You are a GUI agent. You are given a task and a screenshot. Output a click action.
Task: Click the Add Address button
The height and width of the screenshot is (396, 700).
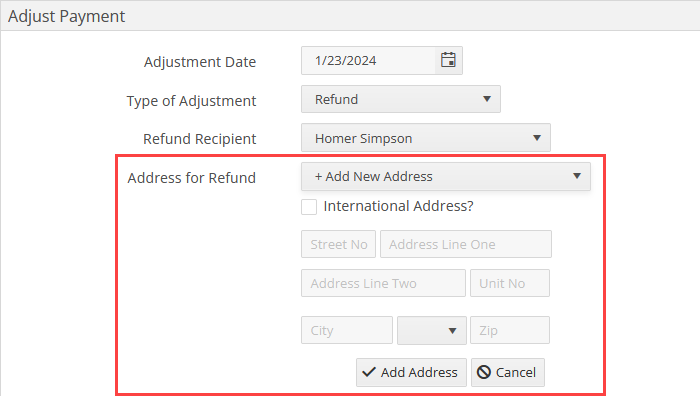click(411, 372)
